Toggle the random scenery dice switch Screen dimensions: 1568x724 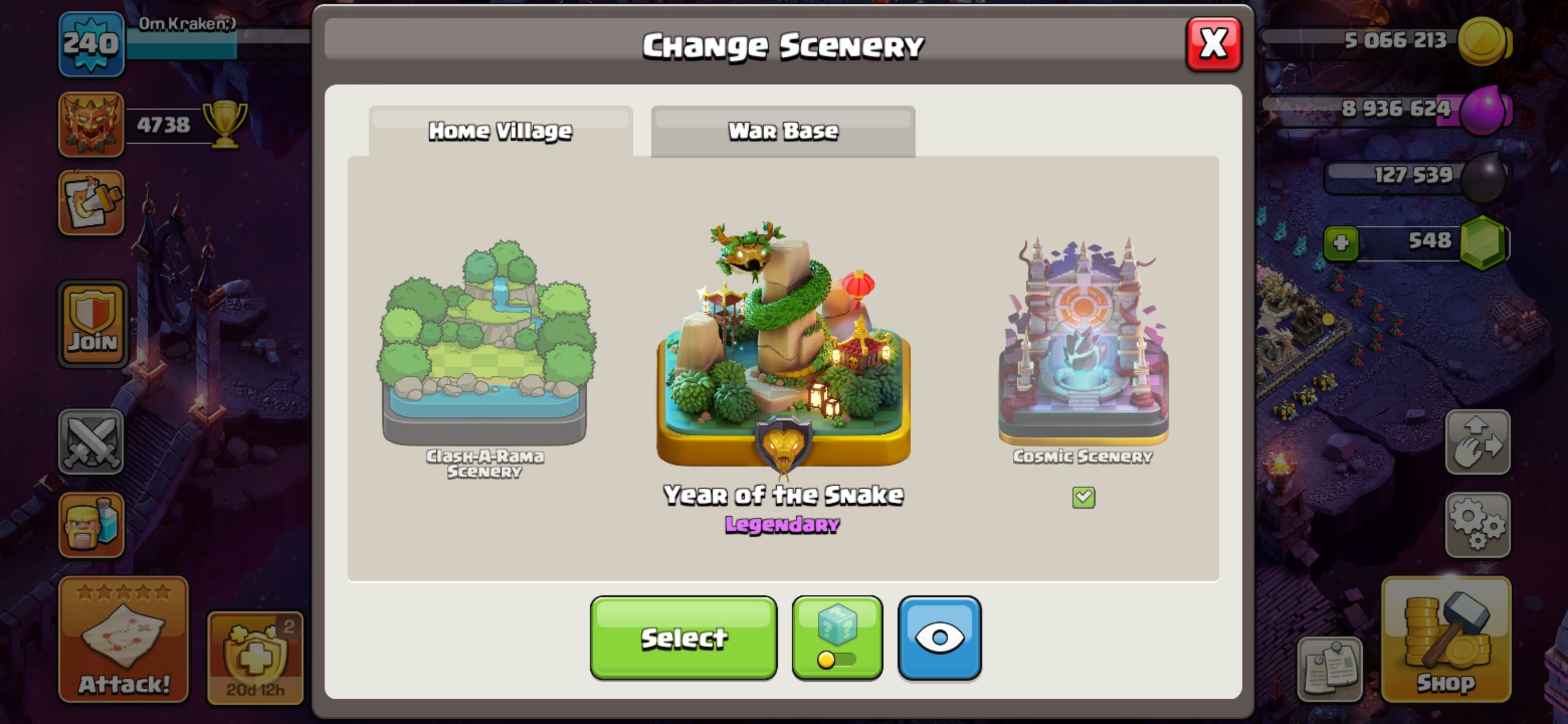point(837,638)
